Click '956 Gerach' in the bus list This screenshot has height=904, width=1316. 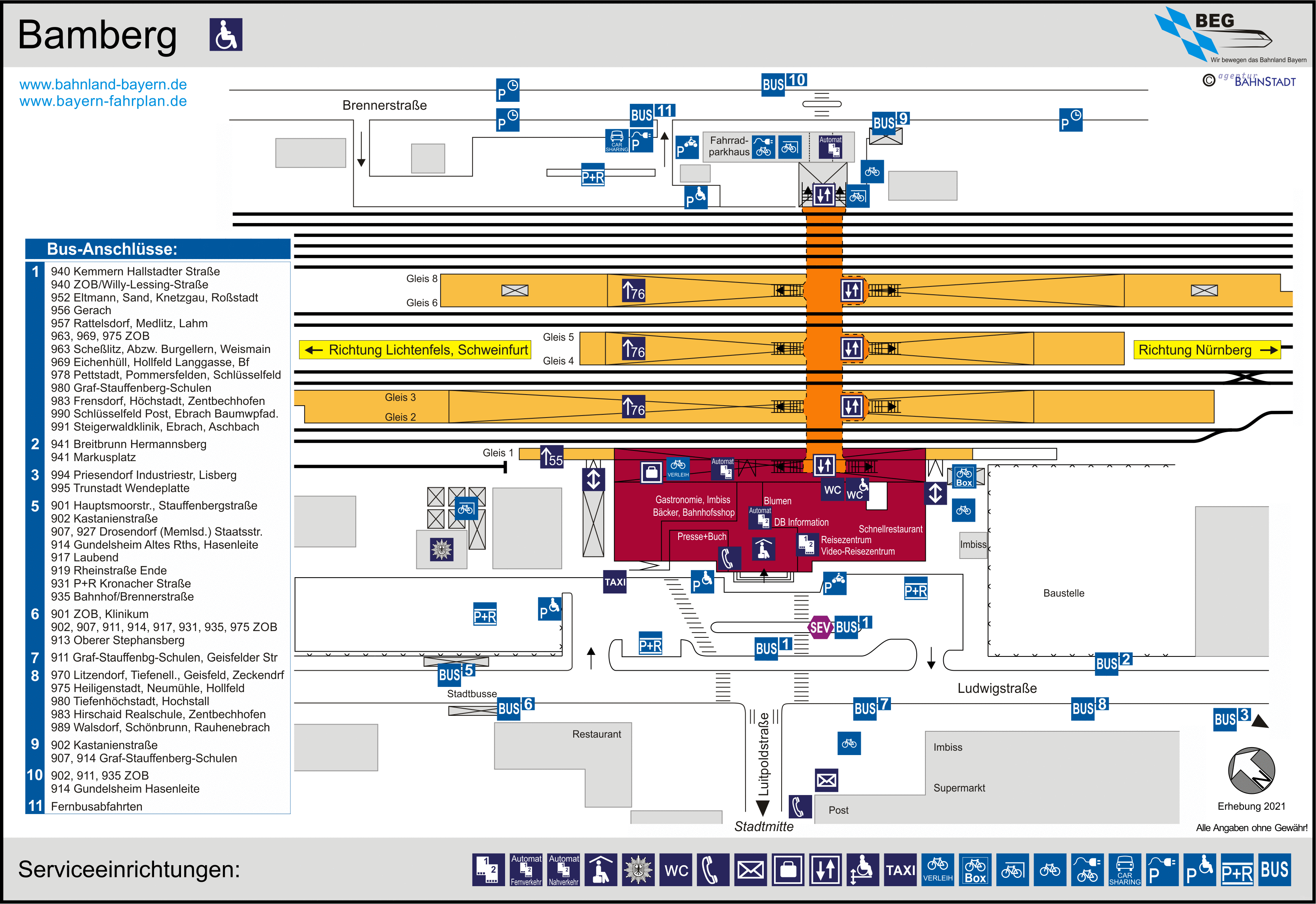click(x=81, y=311)
